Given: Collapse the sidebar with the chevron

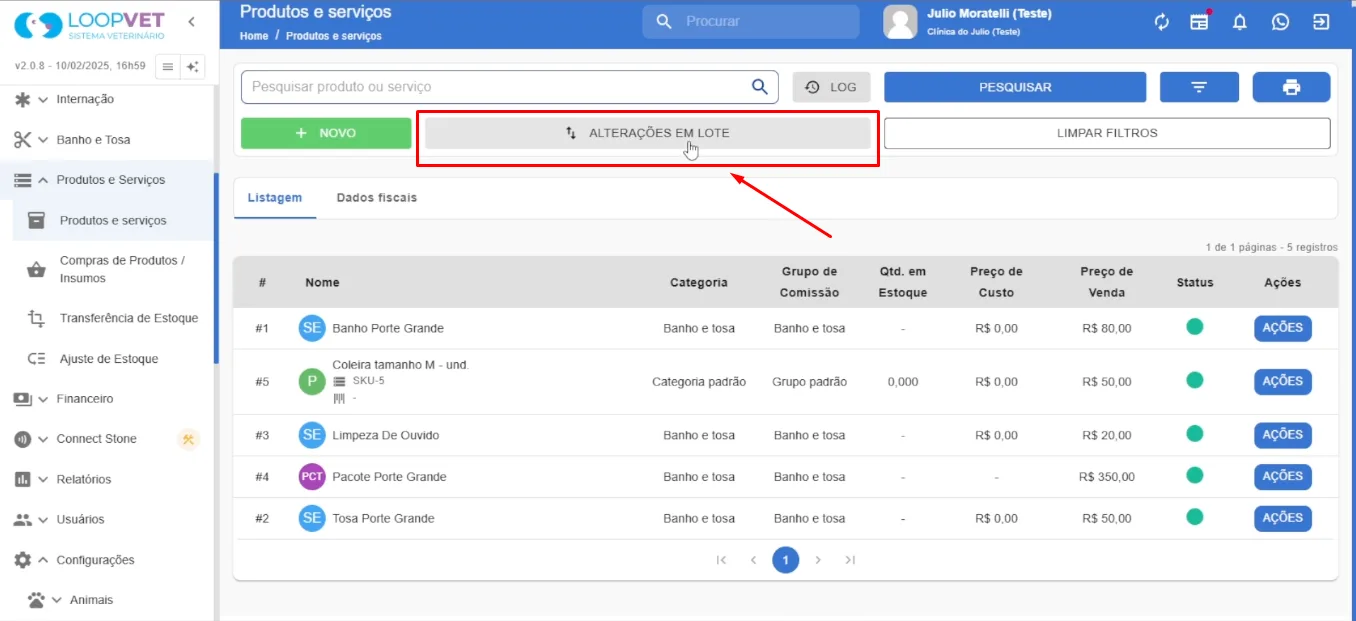Looking at the screenshot, I should [x=191, y=21].
